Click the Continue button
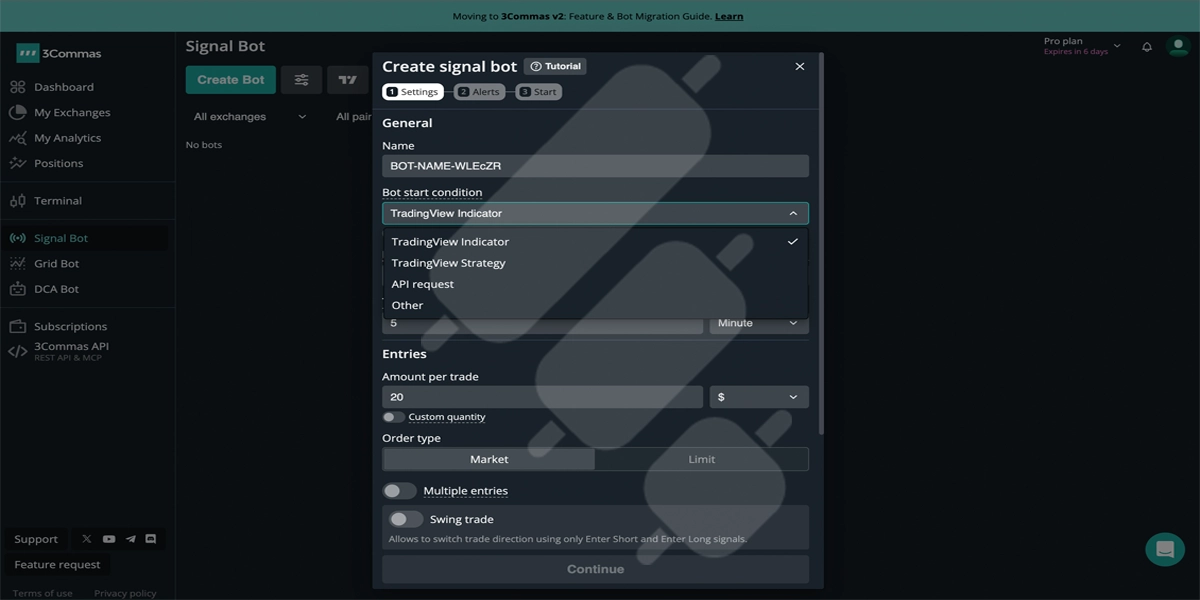This screenshot has height=600, width=1200. point(595,569)
